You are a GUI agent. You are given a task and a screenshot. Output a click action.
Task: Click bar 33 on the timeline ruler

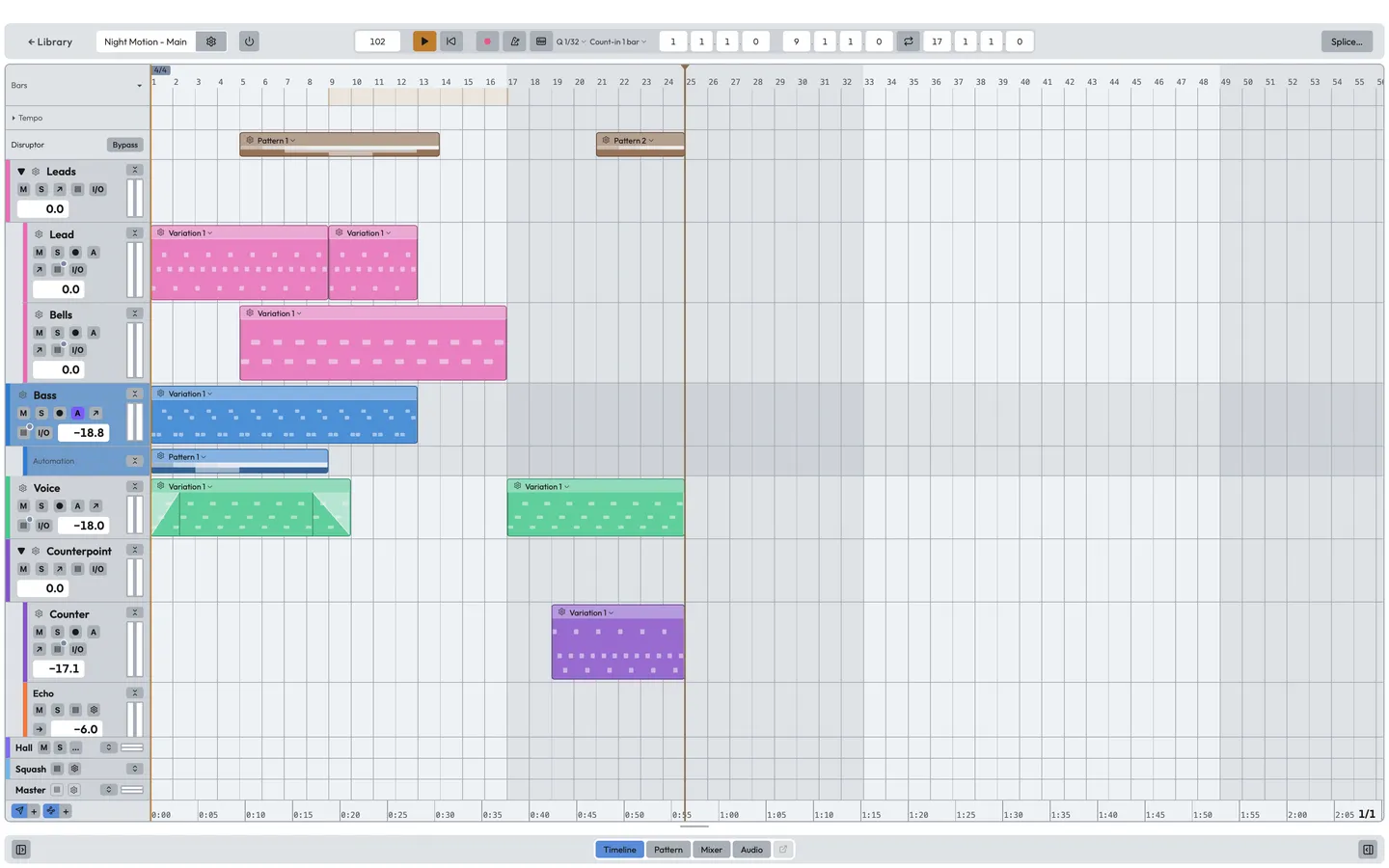[869, 82]
